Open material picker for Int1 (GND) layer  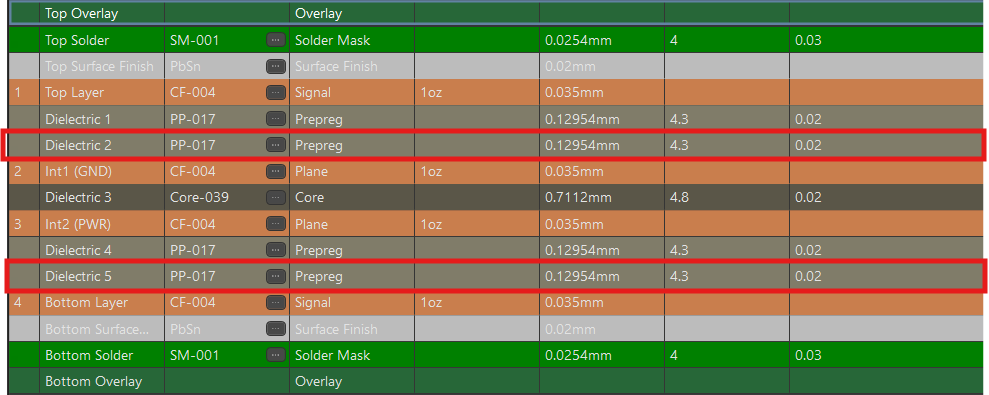tap(276, 172)
